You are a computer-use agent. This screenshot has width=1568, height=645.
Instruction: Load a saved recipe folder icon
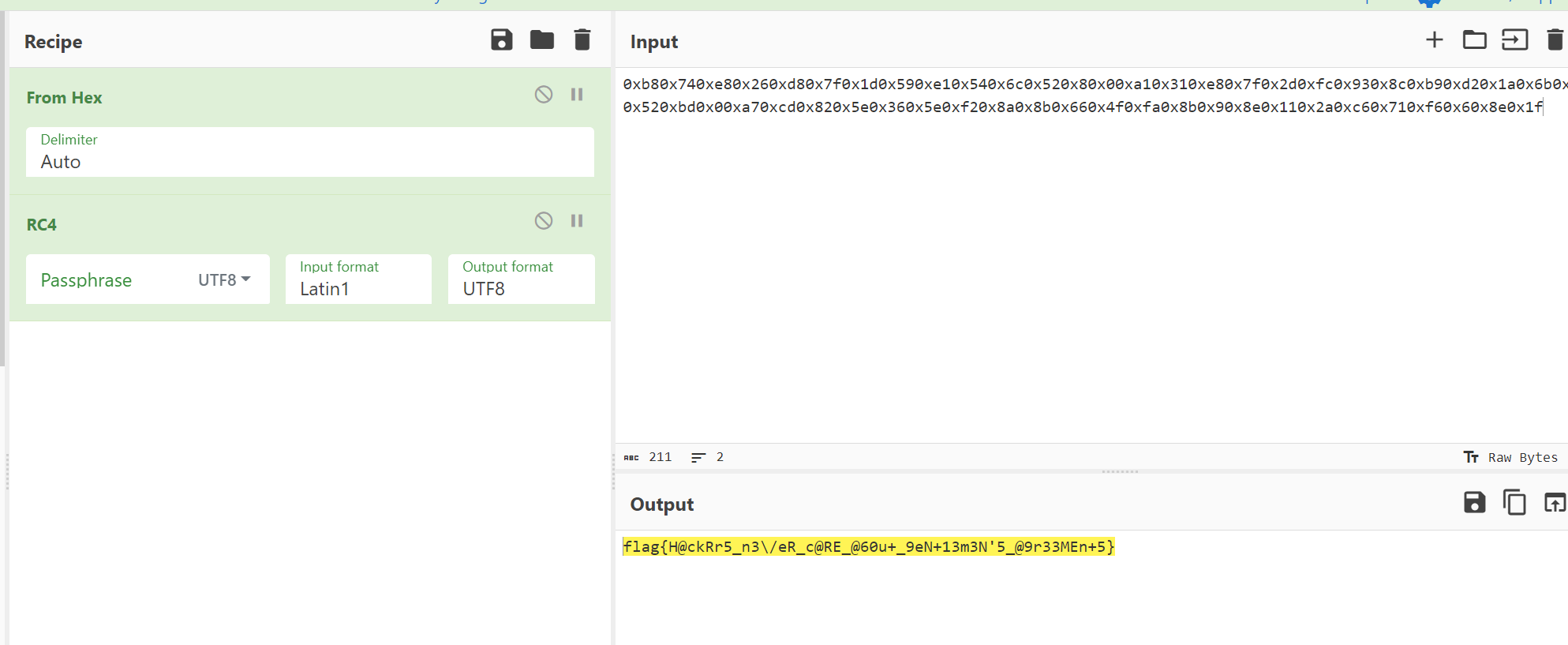tap(541, 40)
